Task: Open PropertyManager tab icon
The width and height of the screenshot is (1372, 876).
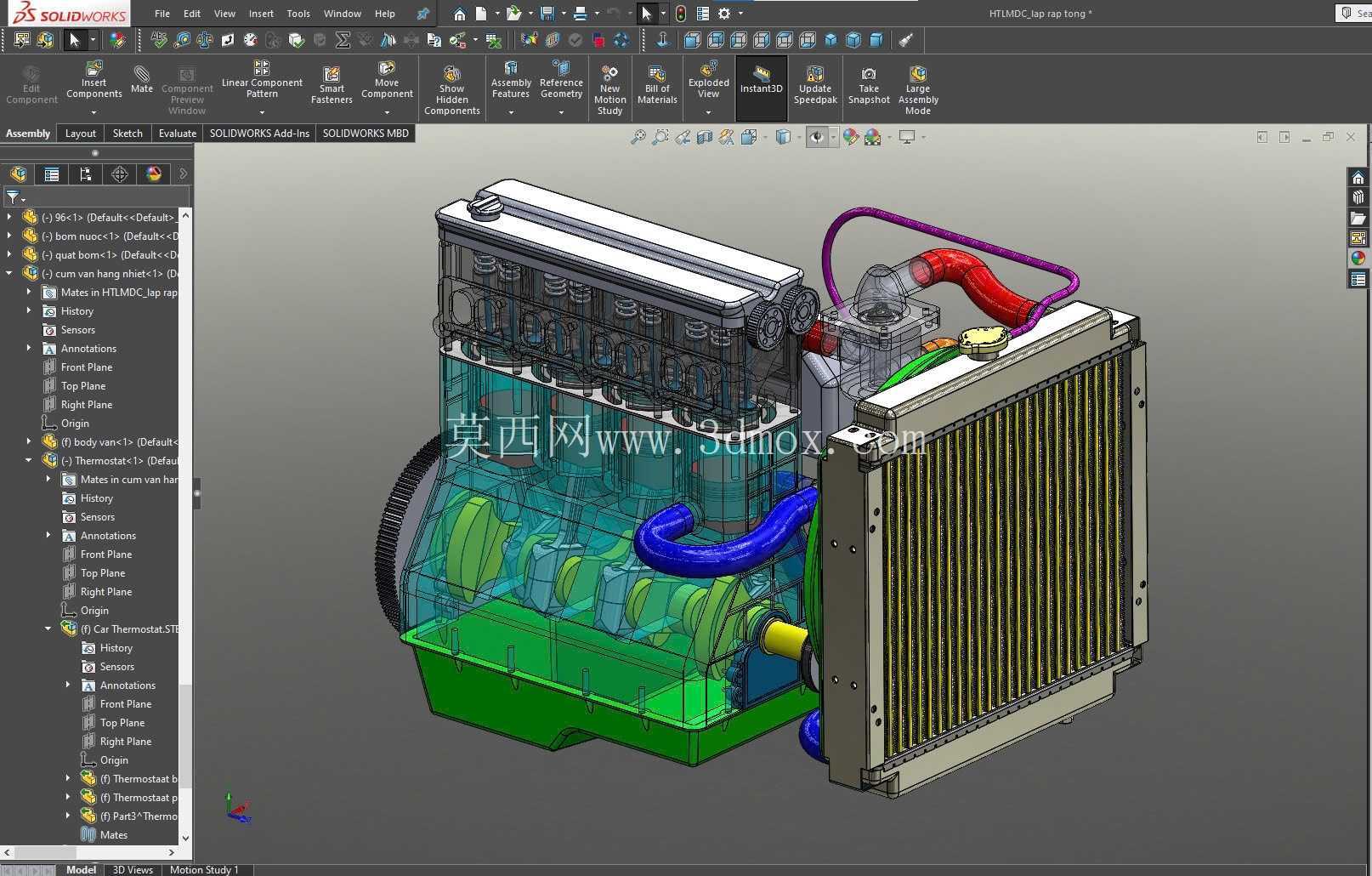Action: pyautogui.click(x=52, y=174)
